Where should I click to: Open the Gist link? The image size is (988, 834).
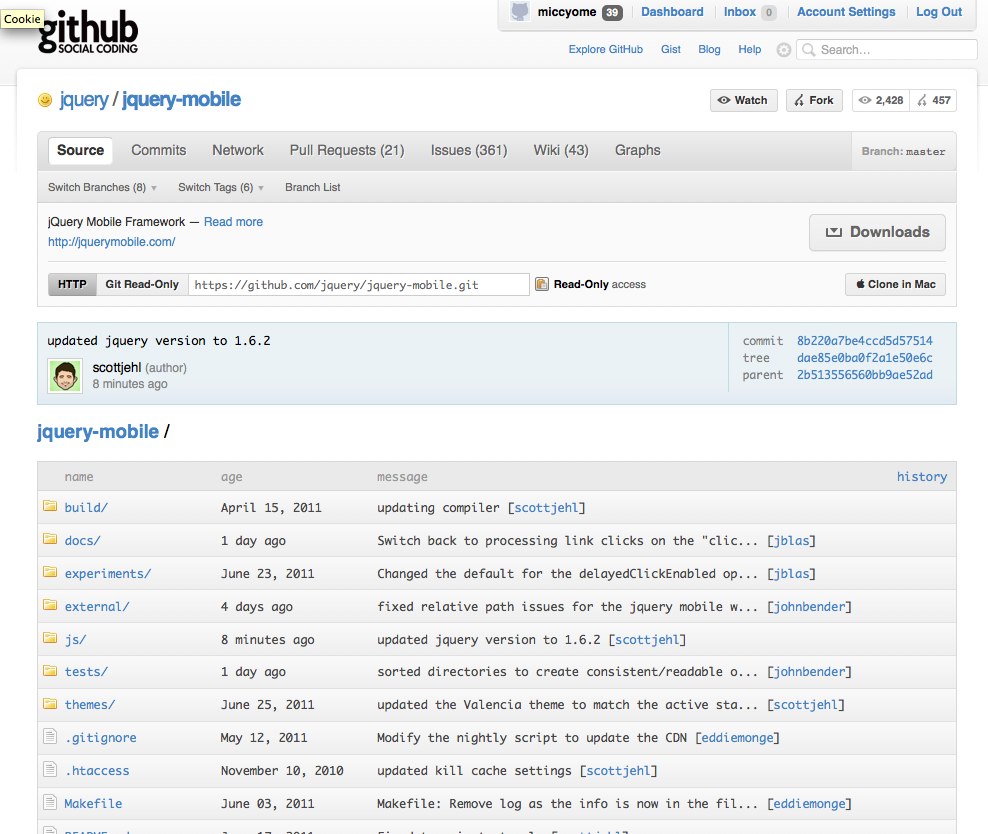(x=670, y=49)
